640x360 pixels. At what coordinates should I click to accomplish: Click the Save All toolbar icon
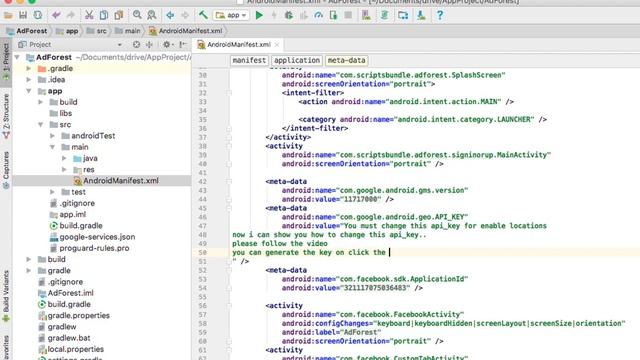[23, 16]
